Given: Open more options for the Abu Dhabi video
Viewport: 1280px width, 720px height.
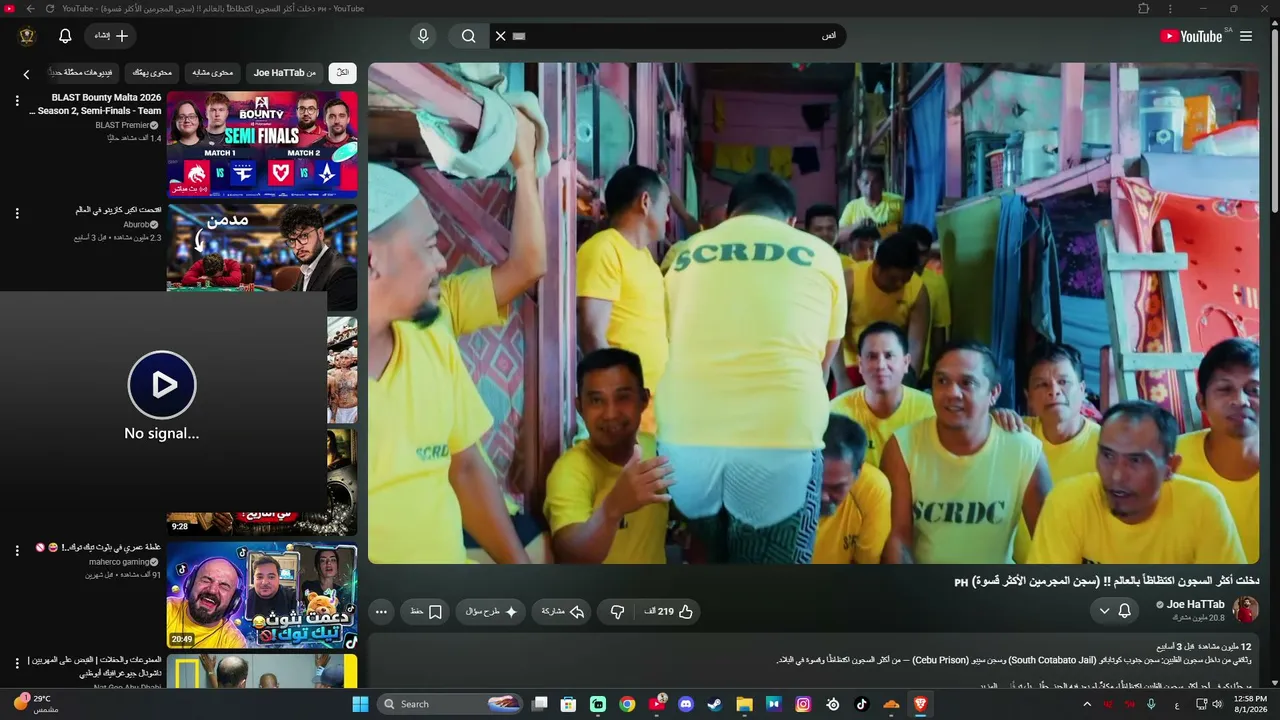Looking at the screenshot, I should click(17, 663).
